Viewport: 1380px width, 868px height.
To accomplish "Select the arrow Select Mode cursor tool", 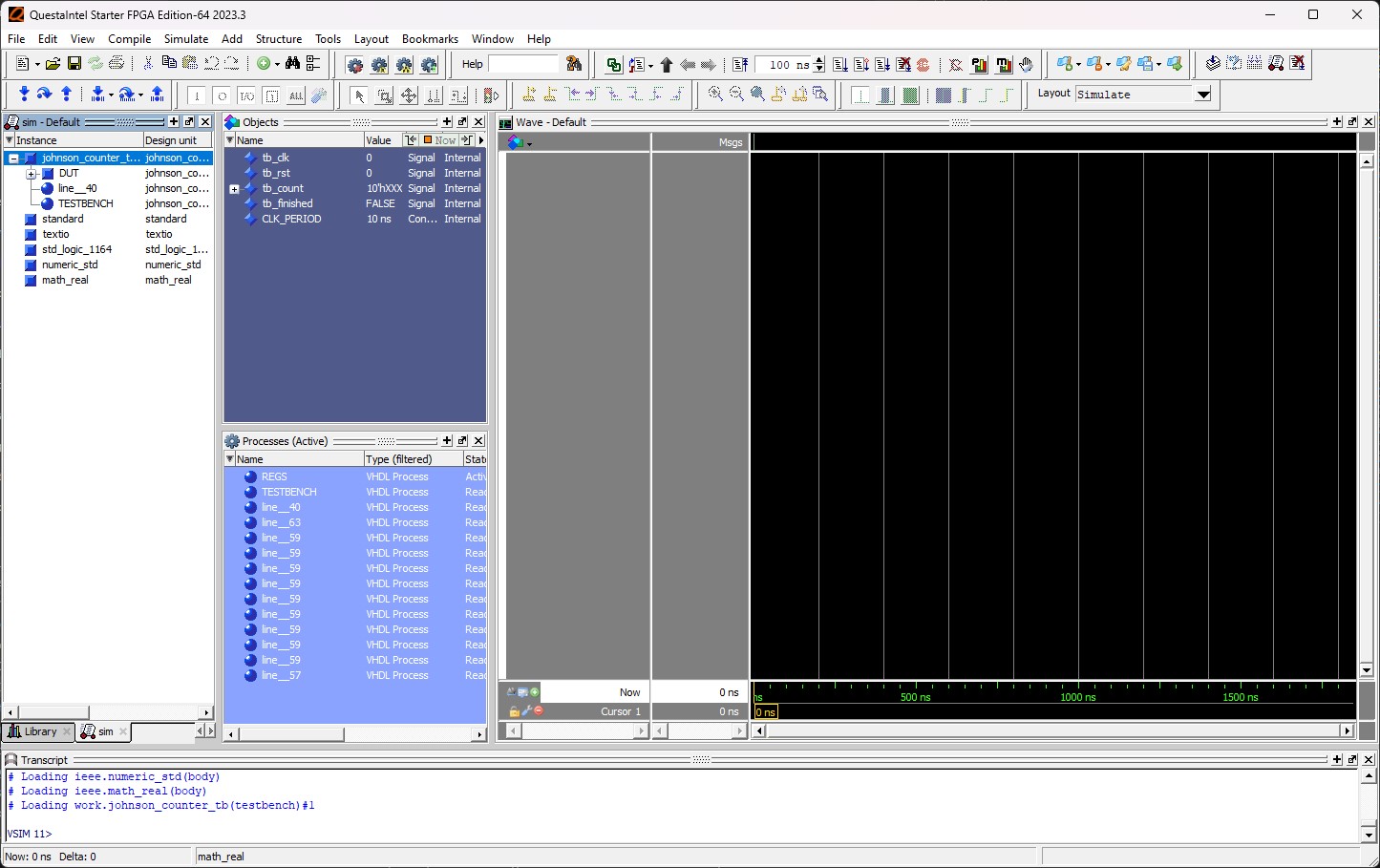I will tap(359, 95).
